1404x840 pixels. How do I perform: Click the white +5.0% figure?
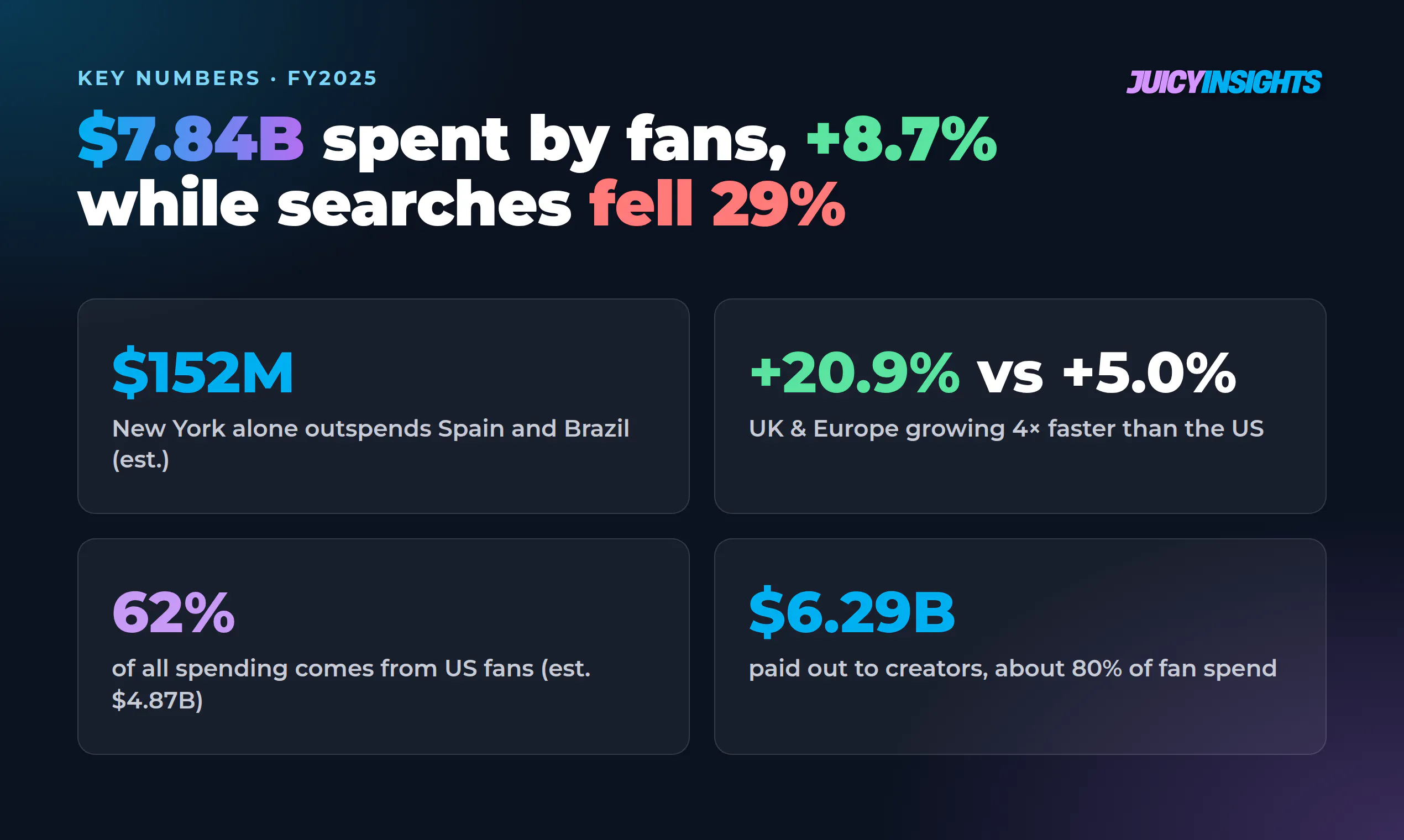click(x=1149, y=372)
